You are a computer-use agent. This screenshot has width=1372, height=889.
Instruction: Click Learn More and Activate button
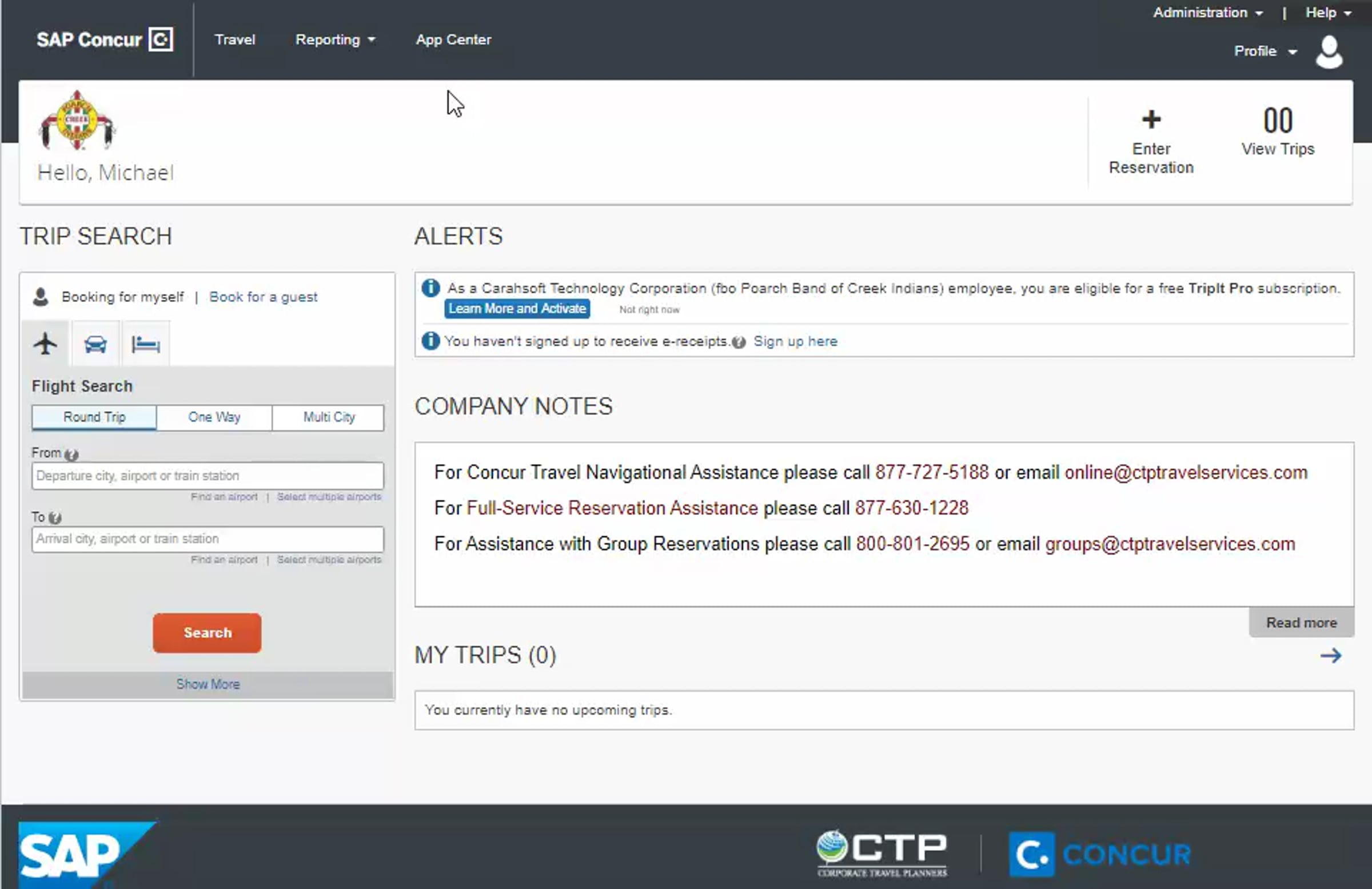click(x=517, y=309)
